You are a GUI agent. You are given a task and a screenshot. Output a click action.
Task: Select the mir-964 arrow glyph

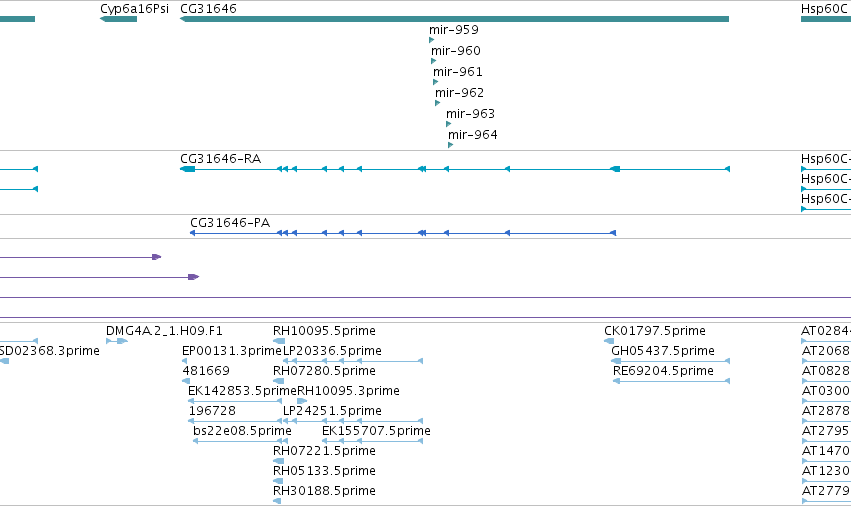[450, 145]
